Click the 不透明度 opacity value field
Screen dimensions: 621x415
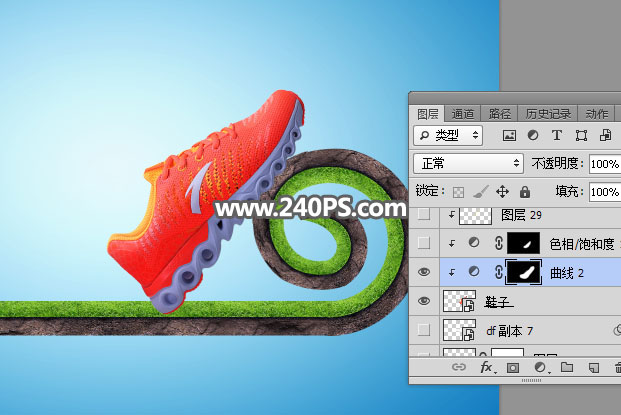click(605, 164)
